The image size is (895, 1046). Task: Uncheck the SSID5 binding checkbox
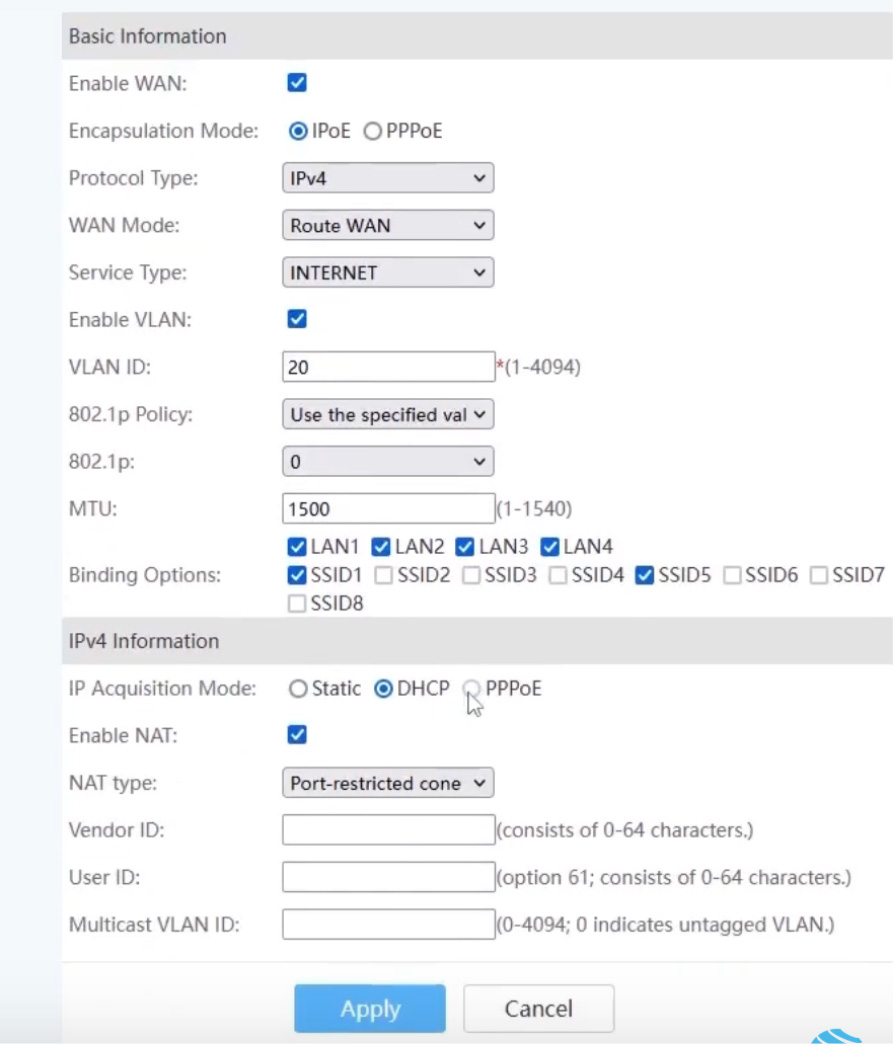click(644, 575)
